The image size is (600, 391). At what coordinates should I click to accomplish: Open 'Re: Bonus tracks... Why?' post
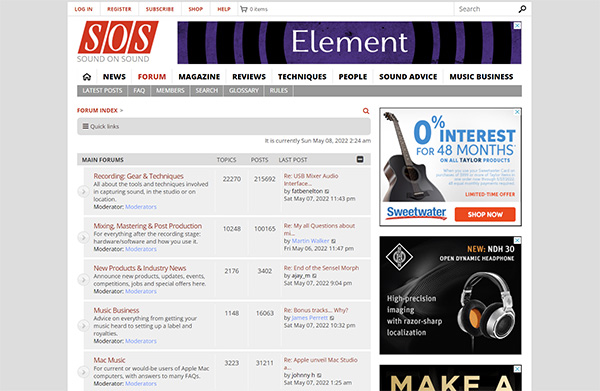tap(316, 310)
